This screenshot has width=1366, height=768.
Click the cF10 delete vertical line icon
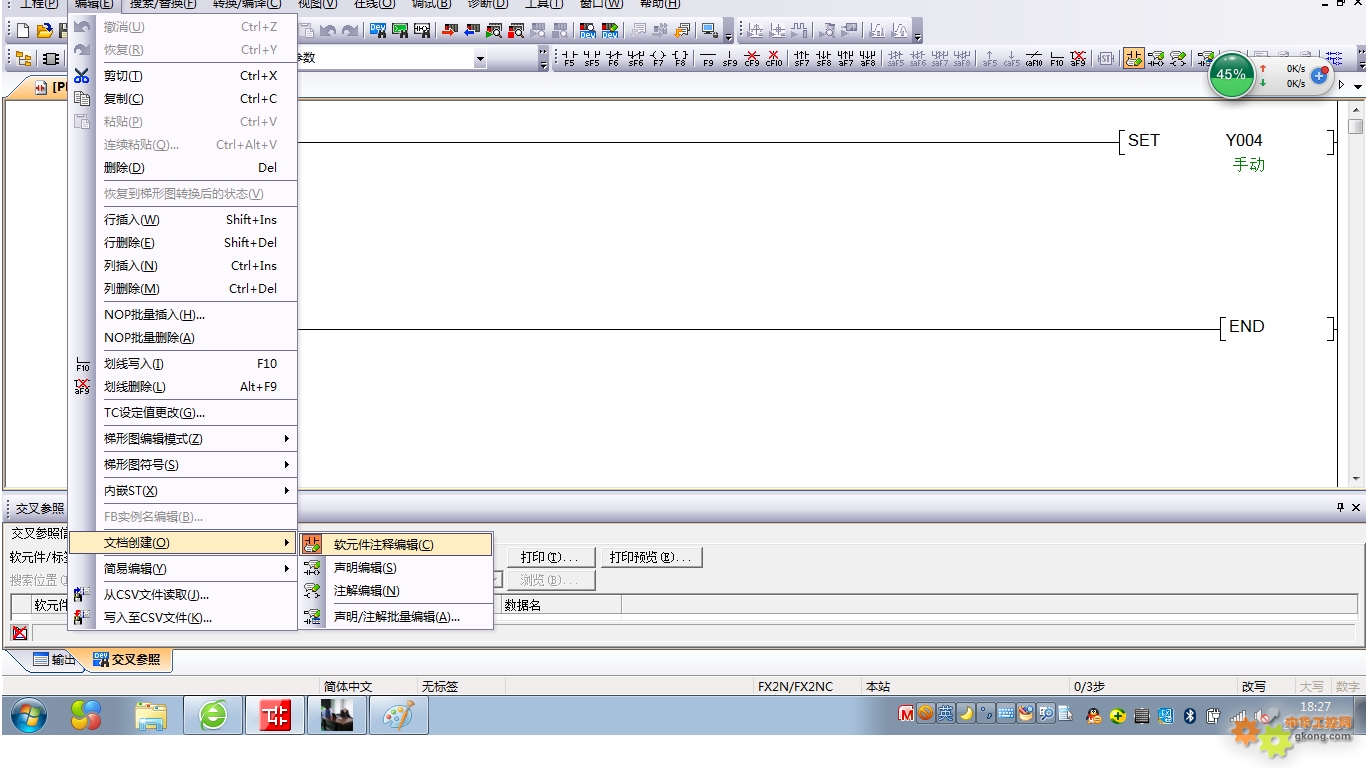pos(774,59)
